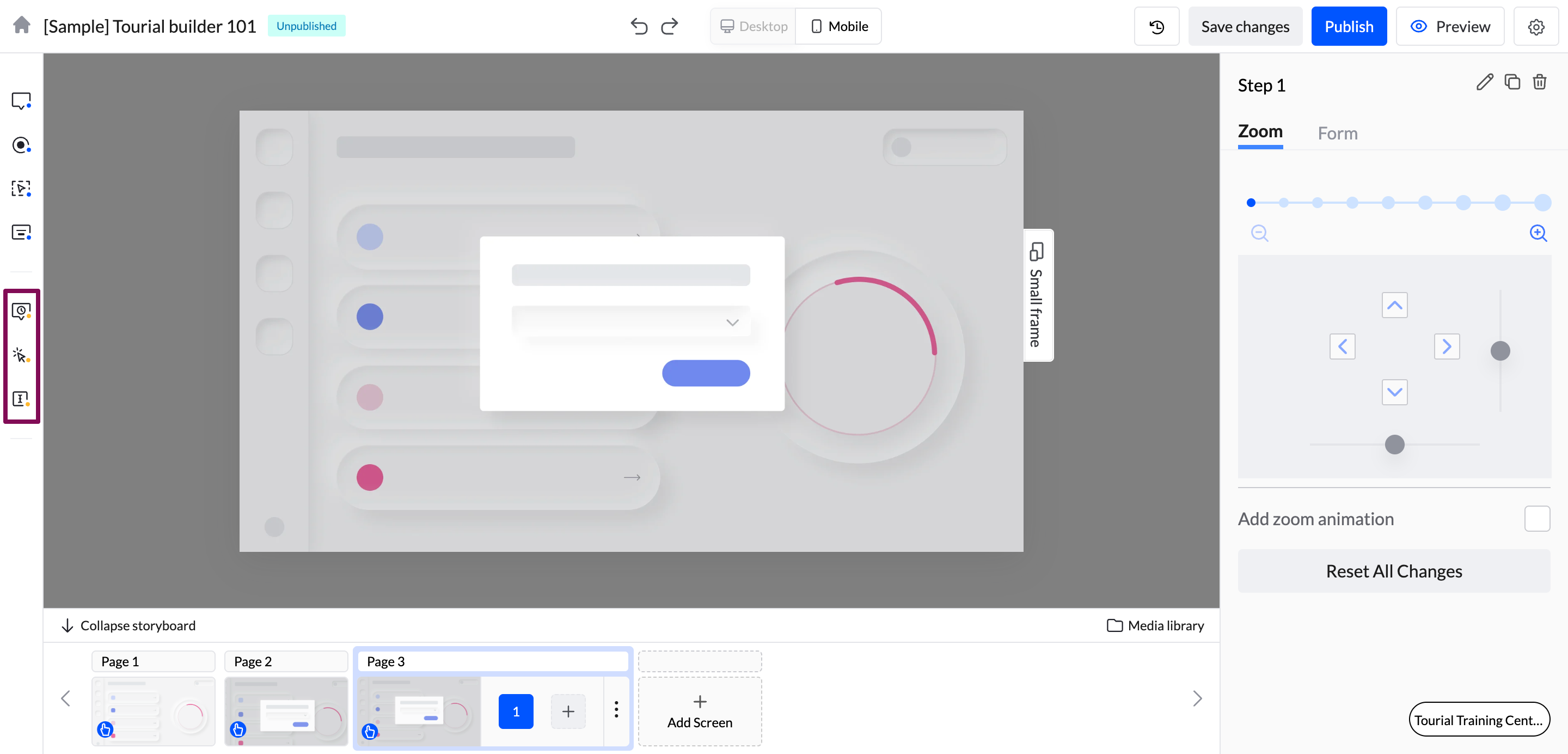Select the hotspot tool in left sidebar
Viewport: 1568px width, 754px height.
click(x=21, y=145)
